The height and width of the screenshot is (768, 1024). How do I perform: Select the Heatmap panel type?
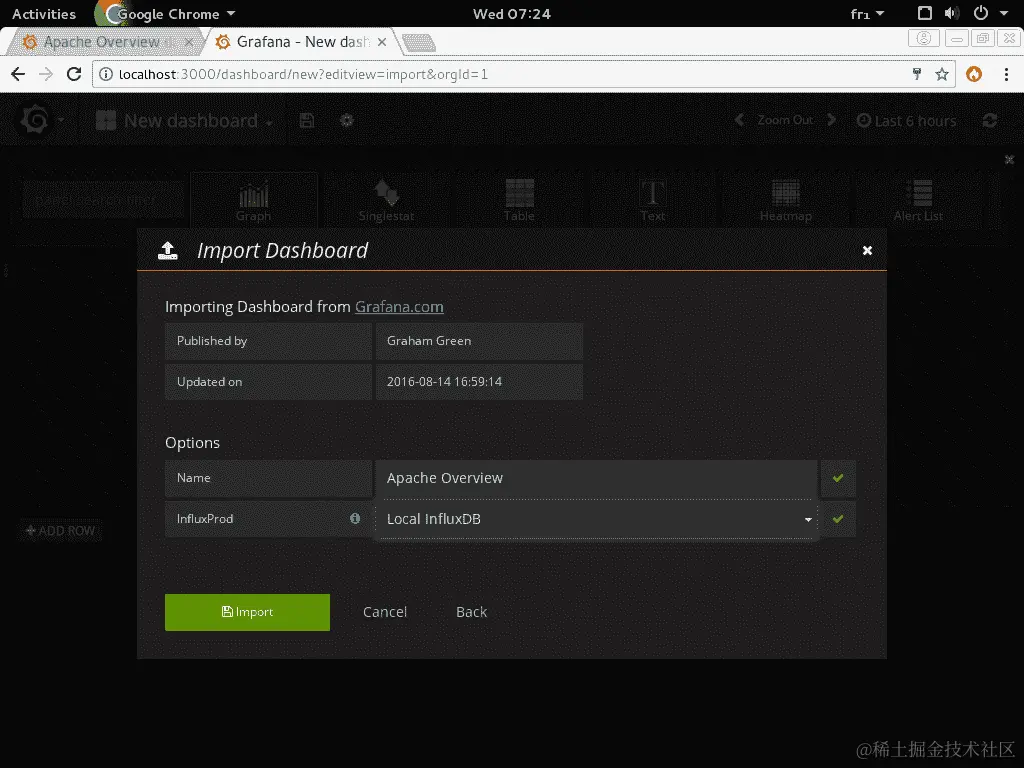(x=786, y=200)
